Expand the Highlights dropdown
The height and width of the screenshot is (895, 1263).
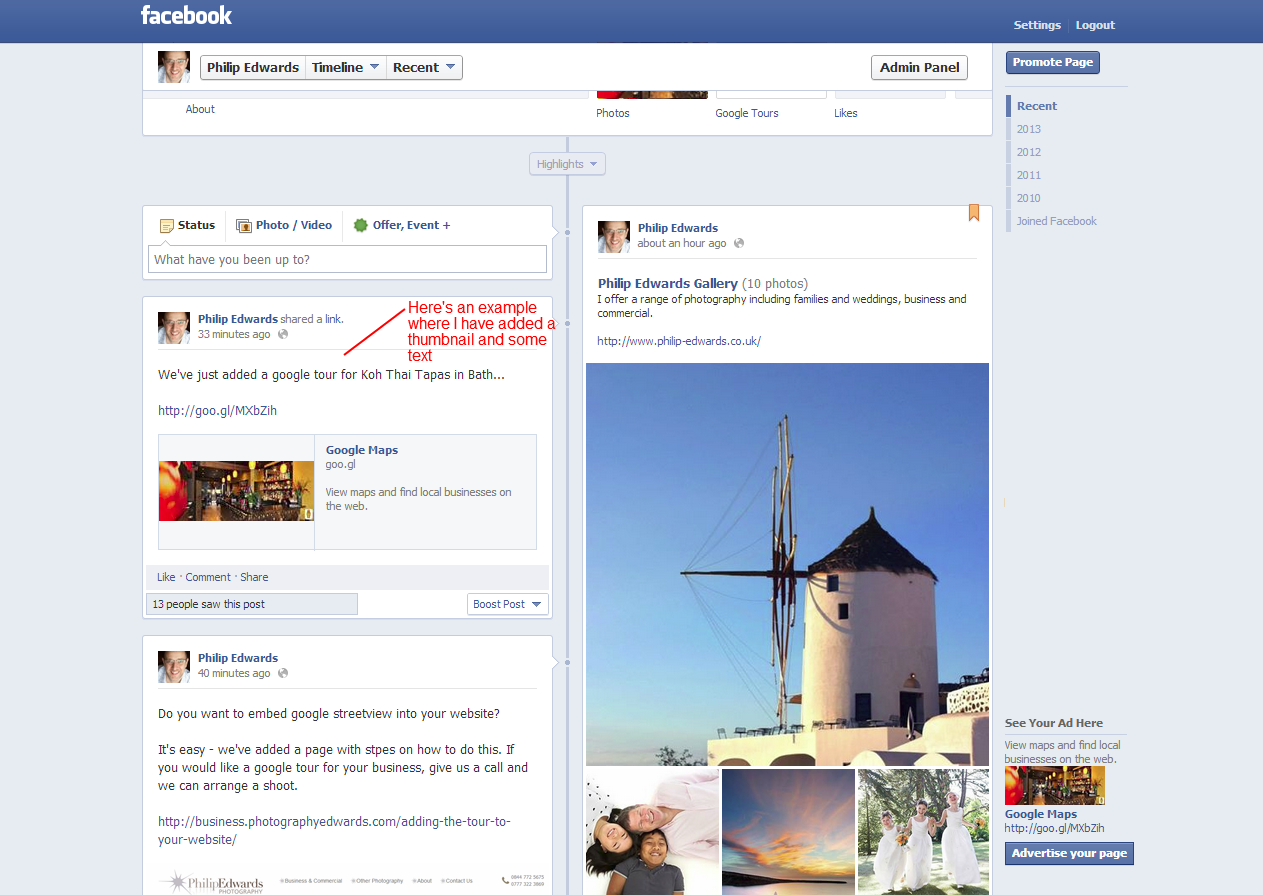tap(567, 164)
